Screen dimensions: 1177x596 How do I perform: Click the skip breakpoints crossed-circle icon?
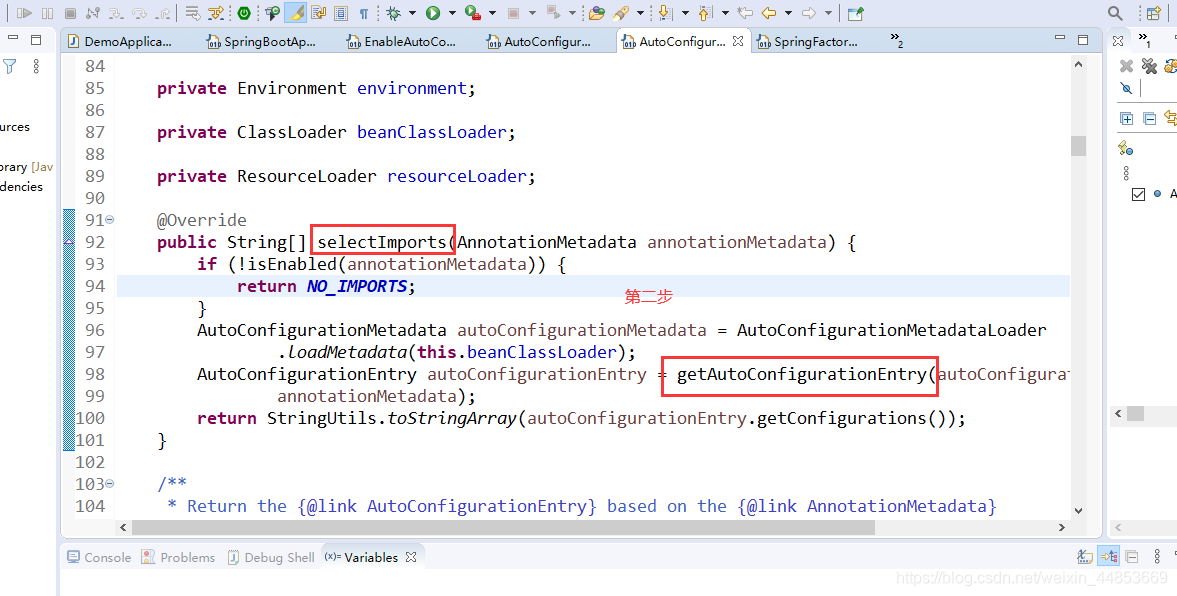tap(1126, 88)
